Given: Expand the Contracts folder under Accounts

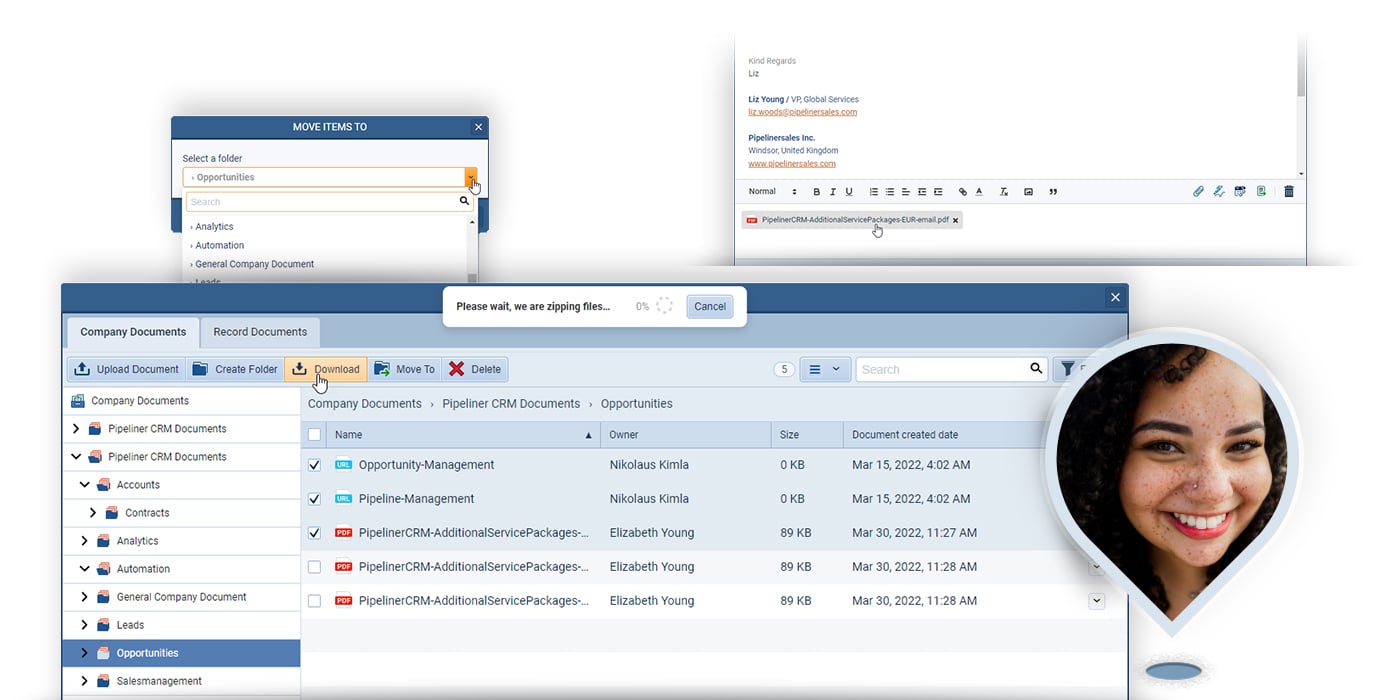Looking at the screenshot, I should point(93,512).
